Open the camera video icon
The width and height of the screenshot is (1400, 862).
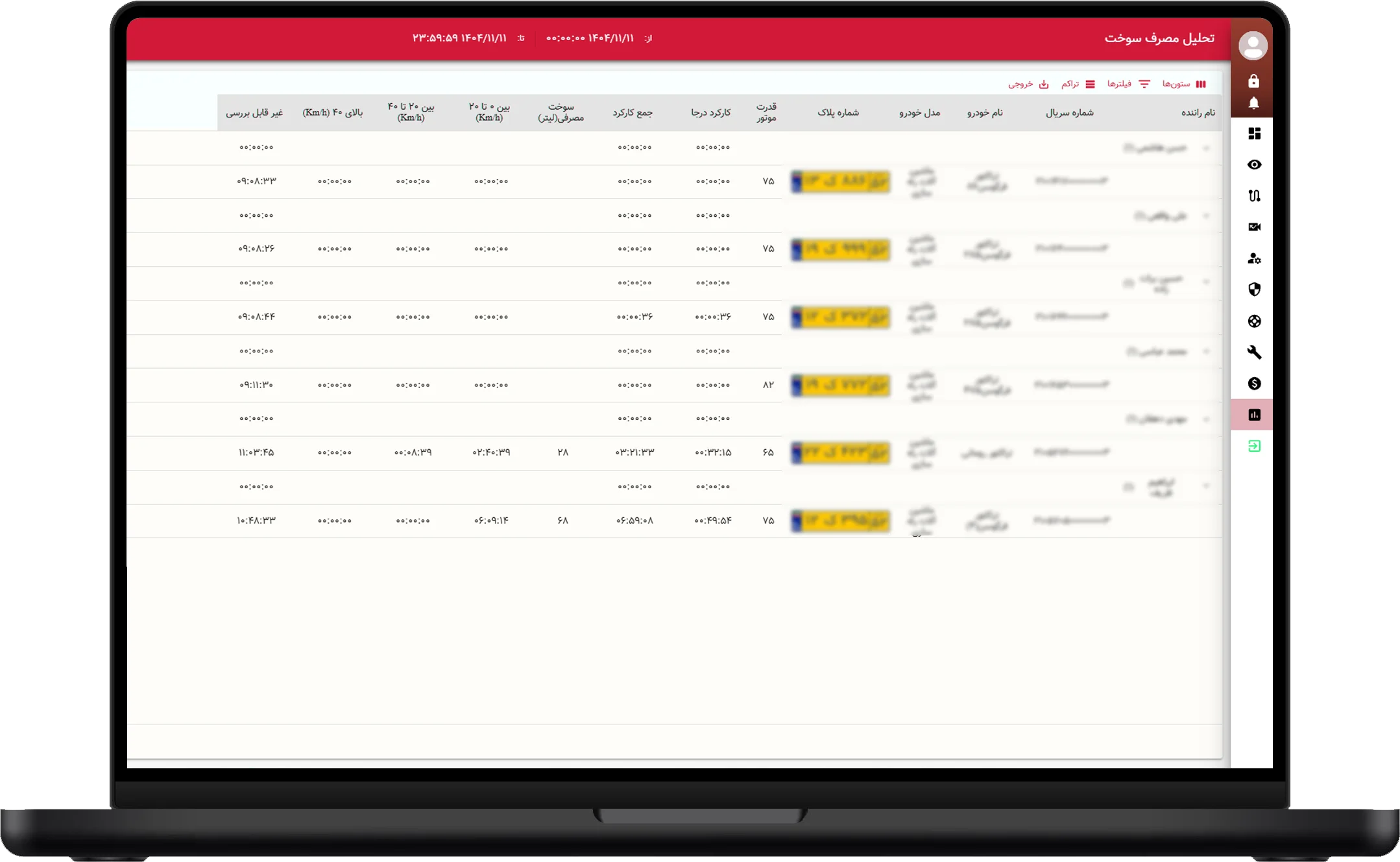click(x=1254, y=227)
